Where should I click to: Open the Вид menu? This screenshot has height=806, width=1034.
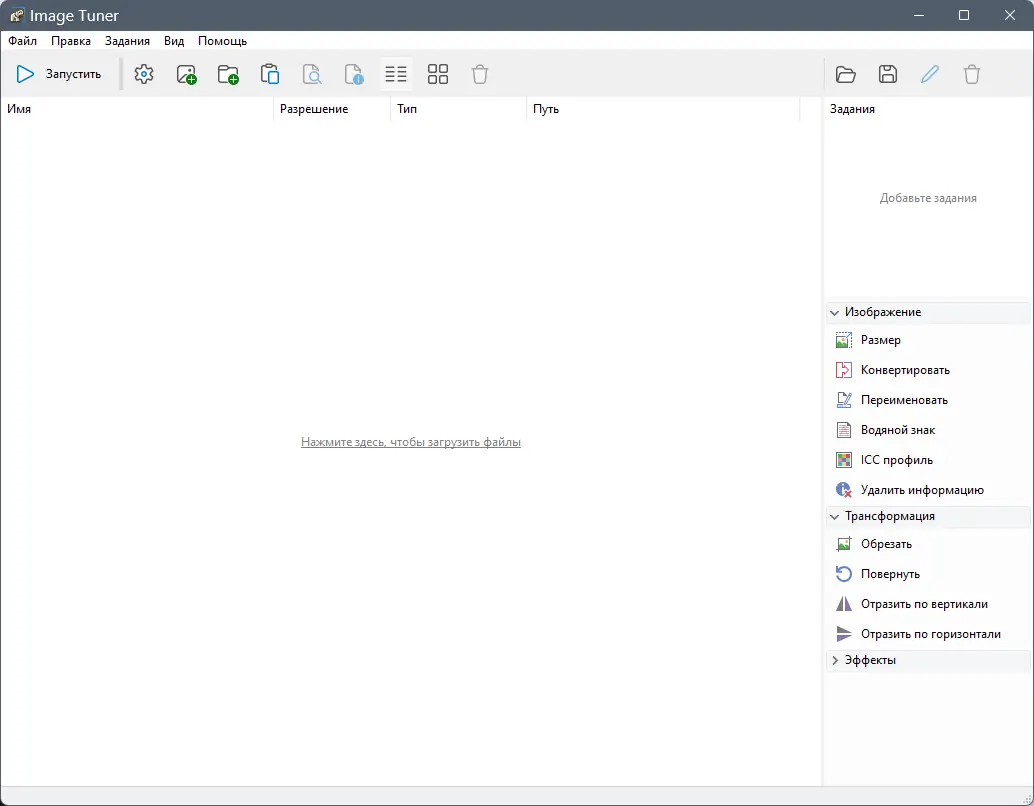(x=174, y=41)
